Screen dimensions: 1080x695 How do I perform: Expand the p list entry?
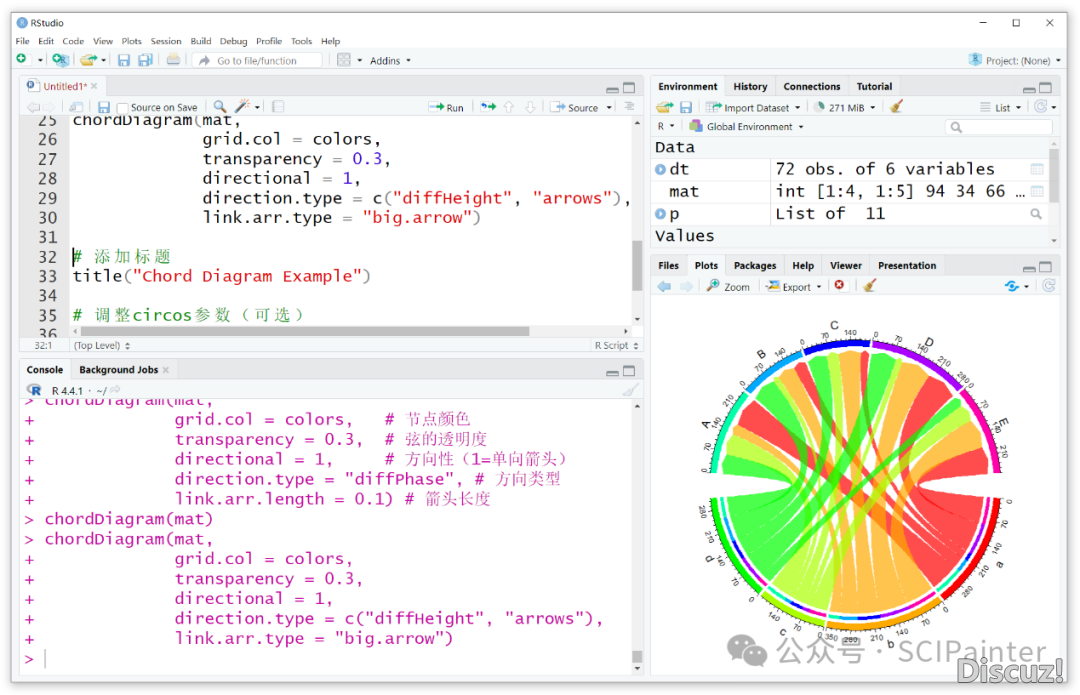tap(660, 214)
